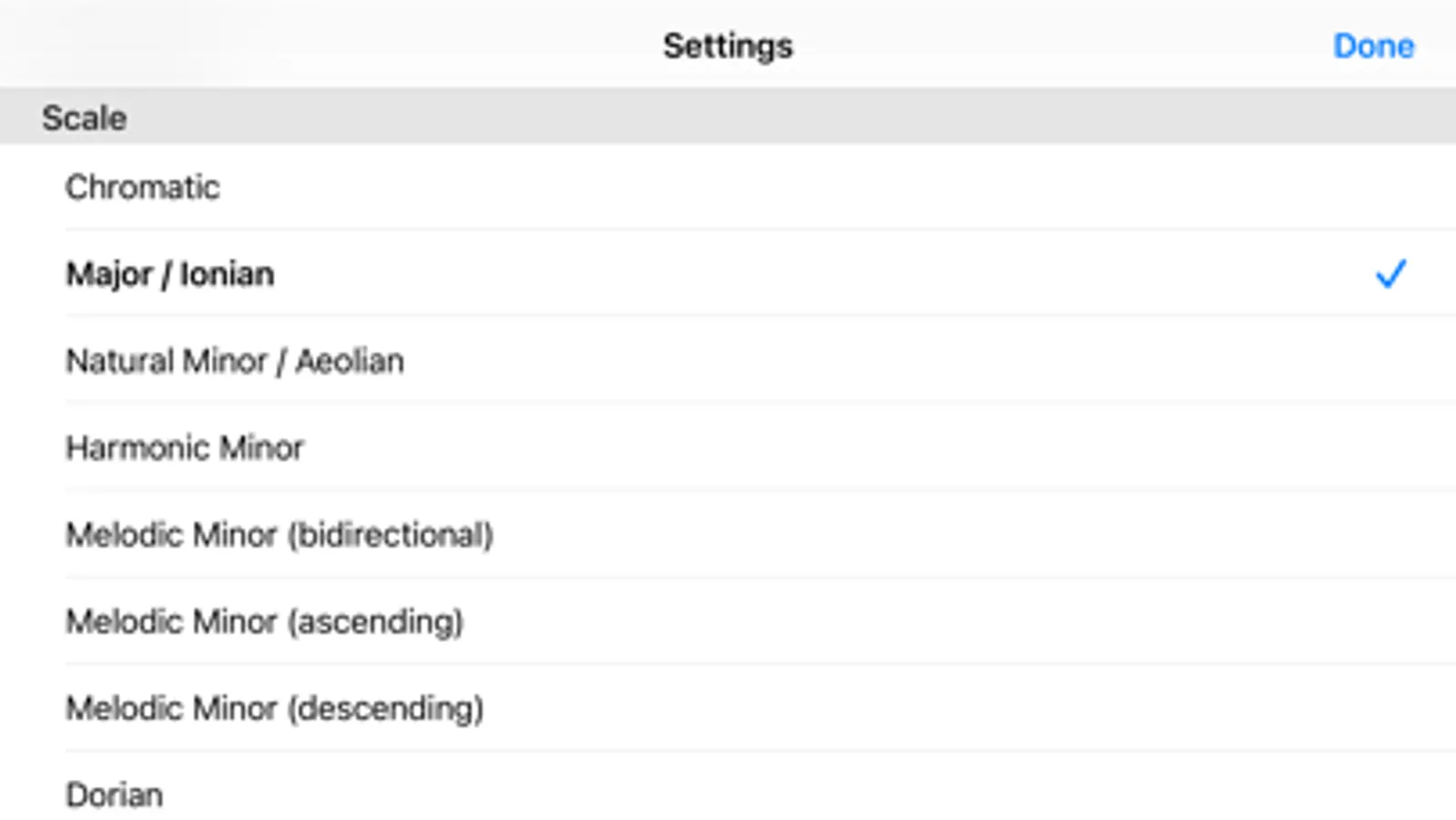Image resolution: width=1456 pixels, height=820 pixels.
Task: Click the Settings title text
Action: (x=728, y=46)
